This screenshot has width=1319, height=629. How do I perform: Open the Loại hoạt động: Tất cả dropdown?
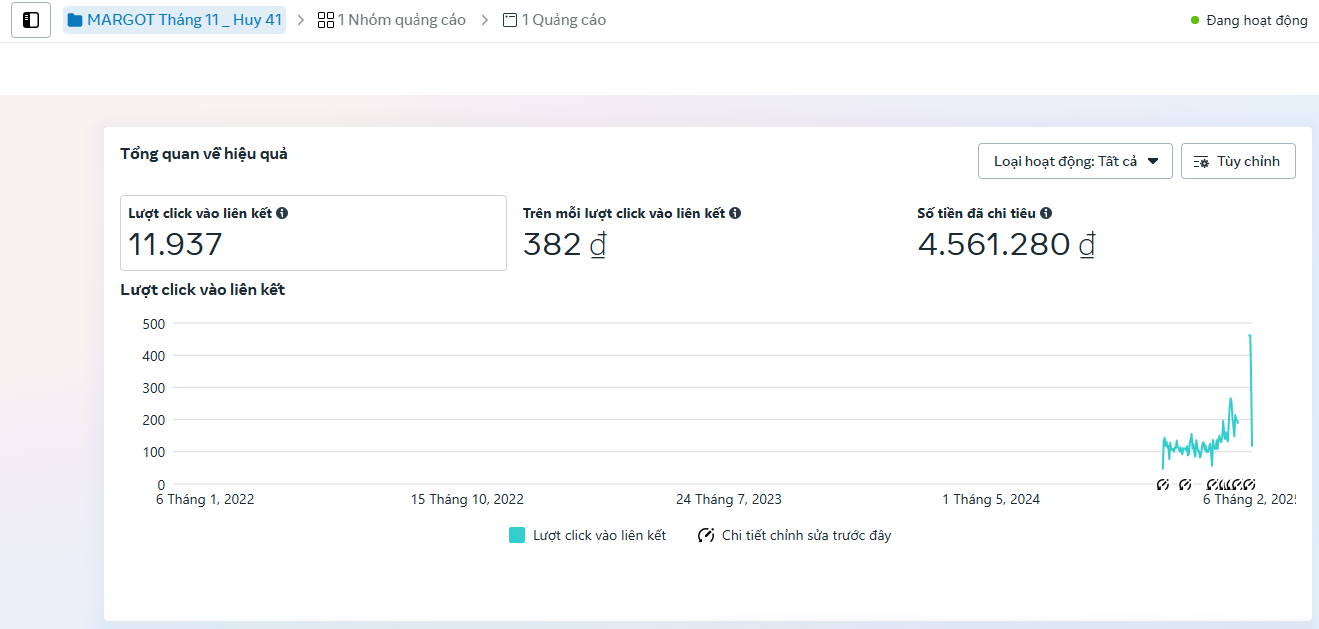tap(1075, 161)
